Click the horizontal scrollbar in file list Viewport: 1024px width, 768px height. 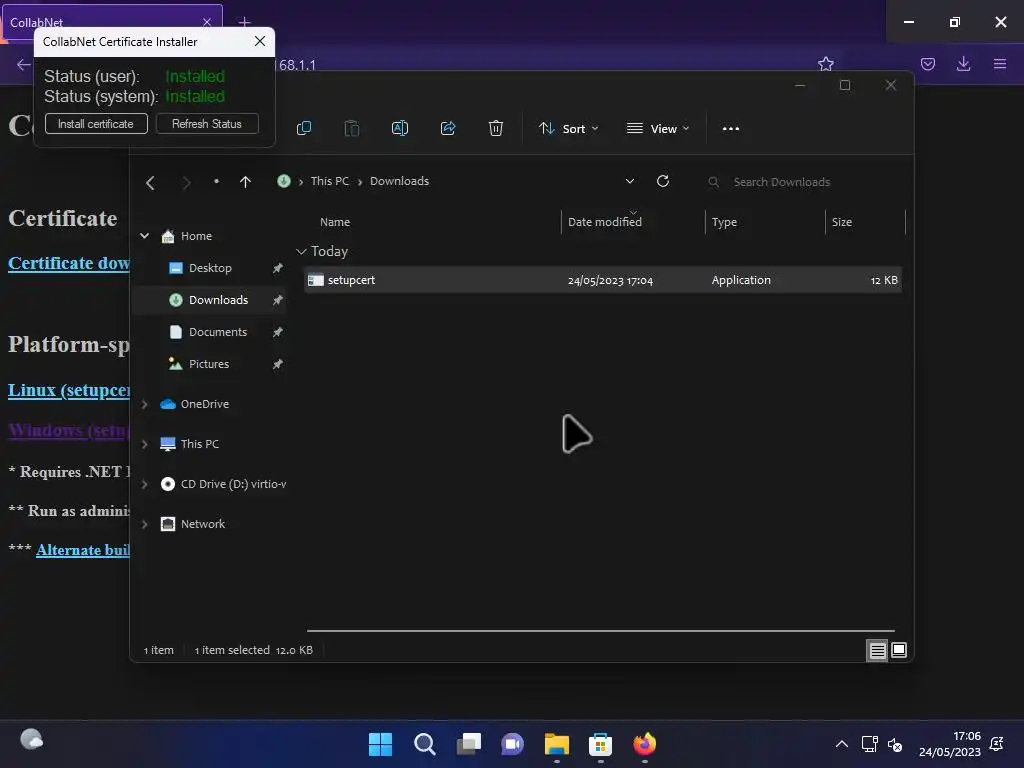click(601, 631)
